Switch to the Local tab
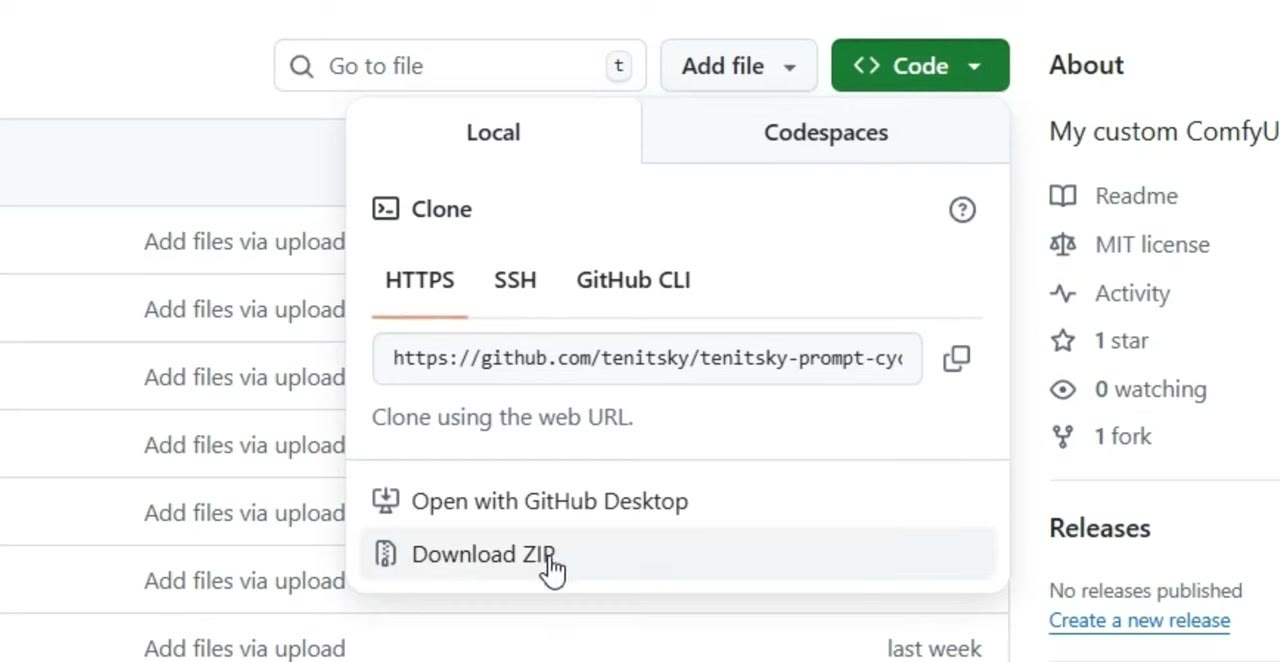This screenshot has height=662, width=1280. tap(493, 132)
